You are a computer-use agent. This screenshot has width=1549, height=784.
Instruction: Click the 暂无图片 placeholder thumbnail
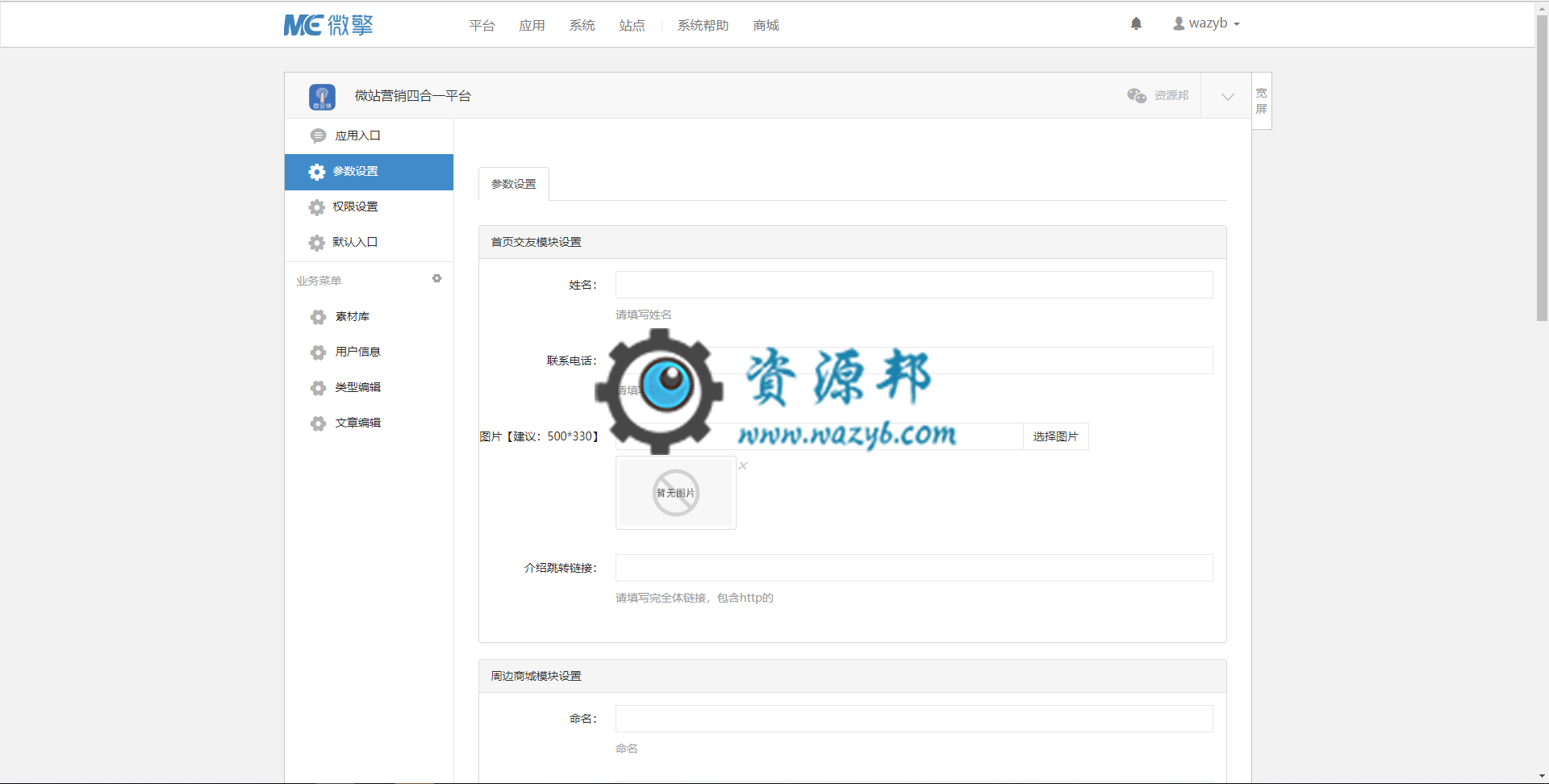676,493
